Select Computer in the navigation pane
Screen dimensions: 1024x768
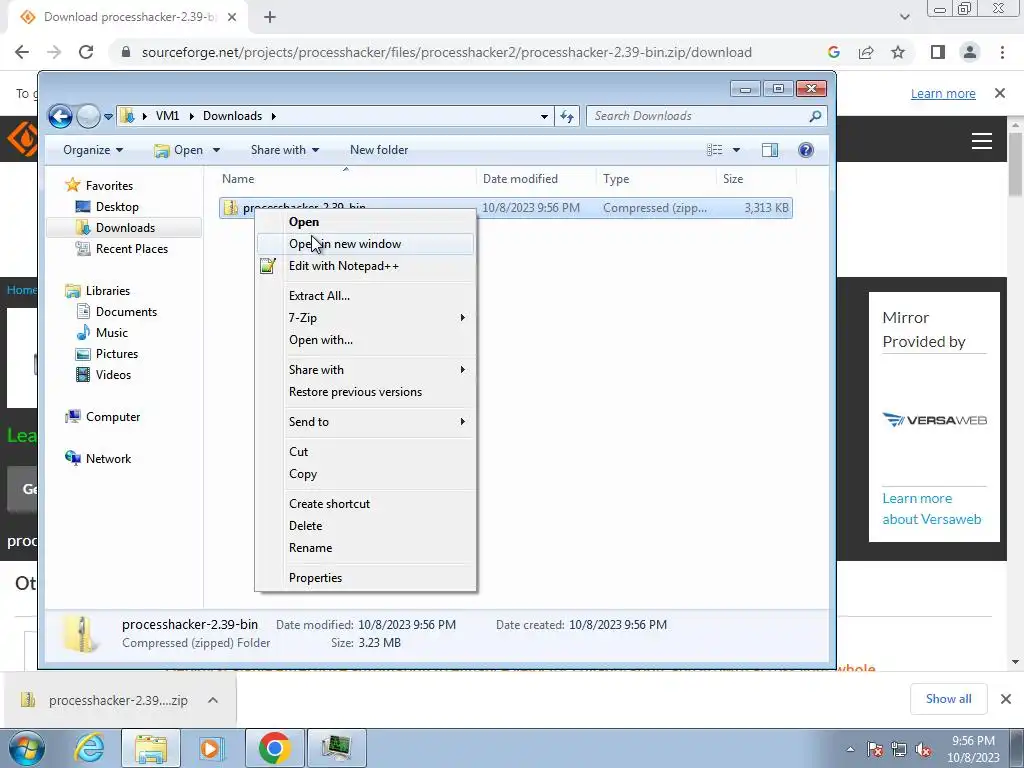coord(103,417)
